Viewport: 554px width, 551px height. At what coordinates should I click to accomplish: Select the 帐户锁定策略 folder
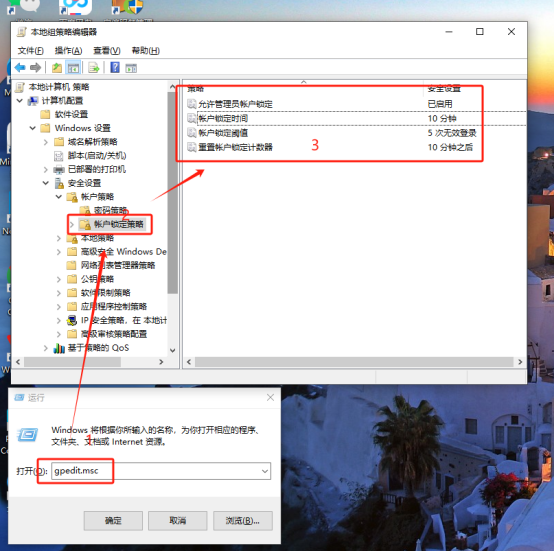point(118,224)
